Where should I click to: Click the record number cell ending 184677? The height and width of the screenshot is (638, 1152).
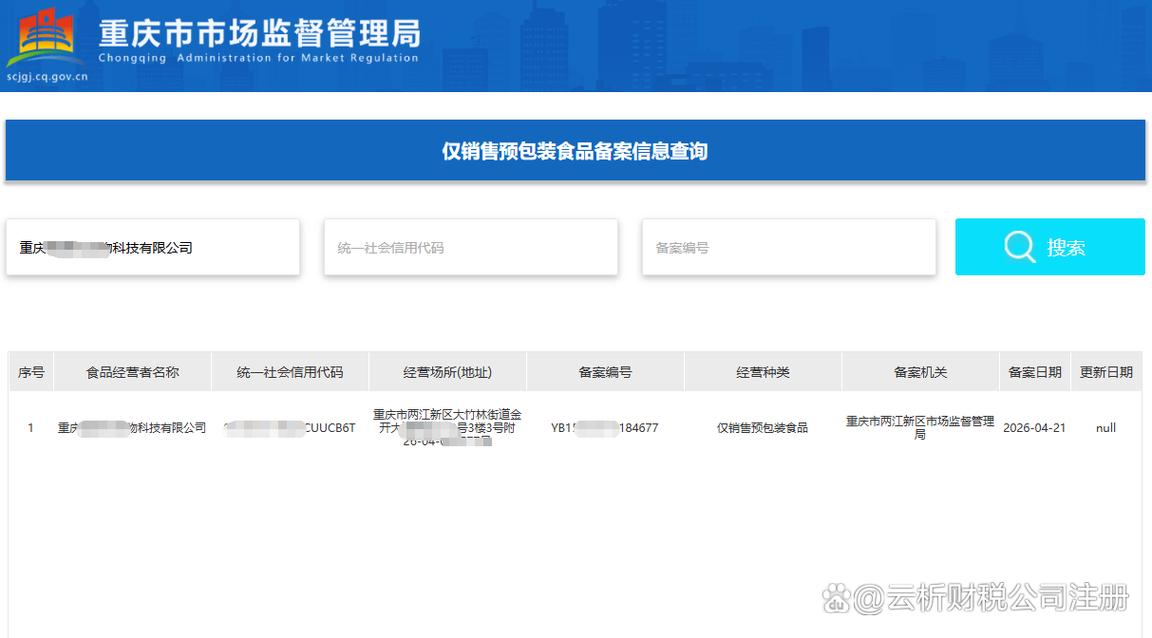(605, 428)
